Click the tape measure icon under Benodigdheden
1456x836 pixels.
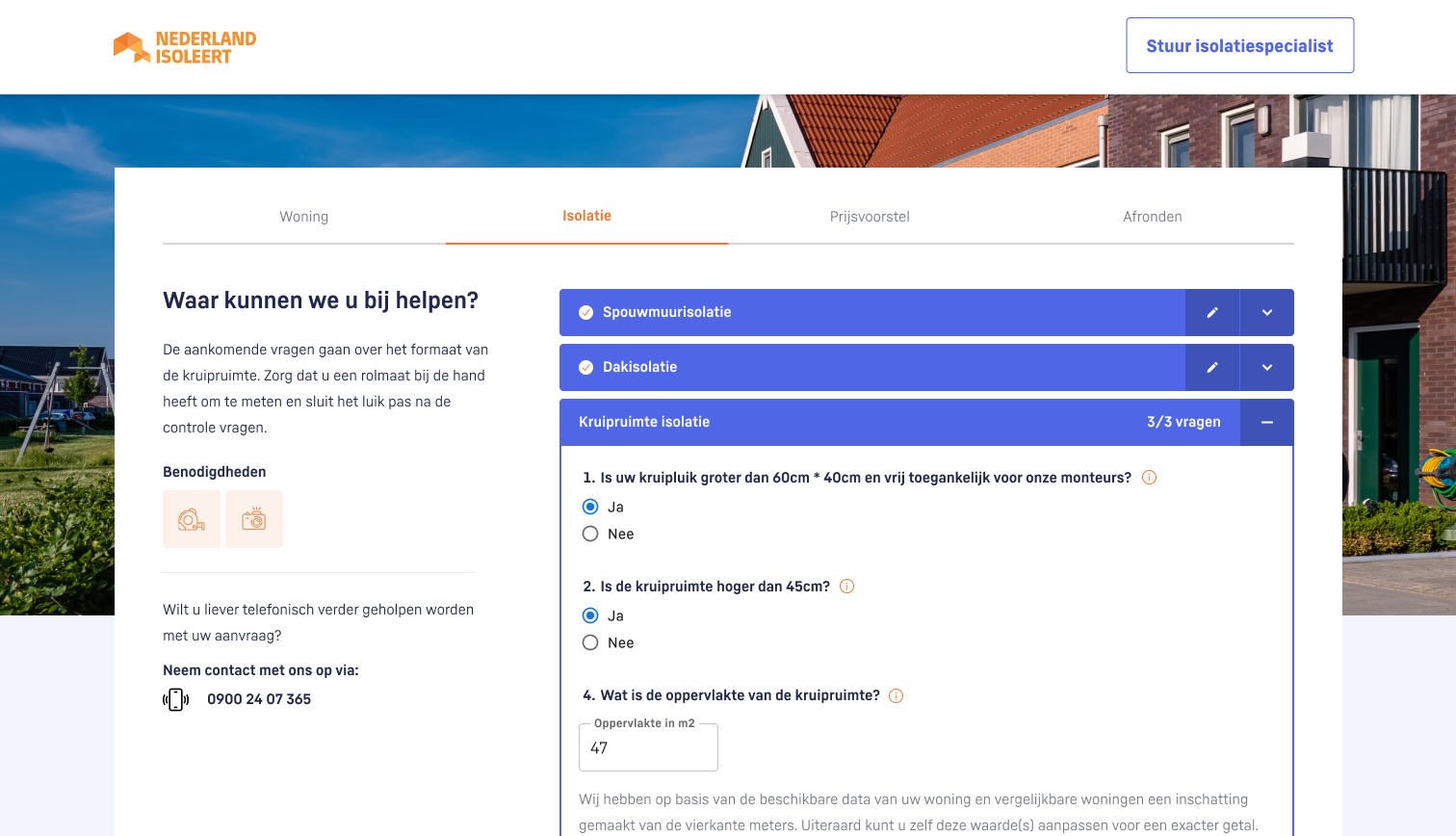pos(192,519)
